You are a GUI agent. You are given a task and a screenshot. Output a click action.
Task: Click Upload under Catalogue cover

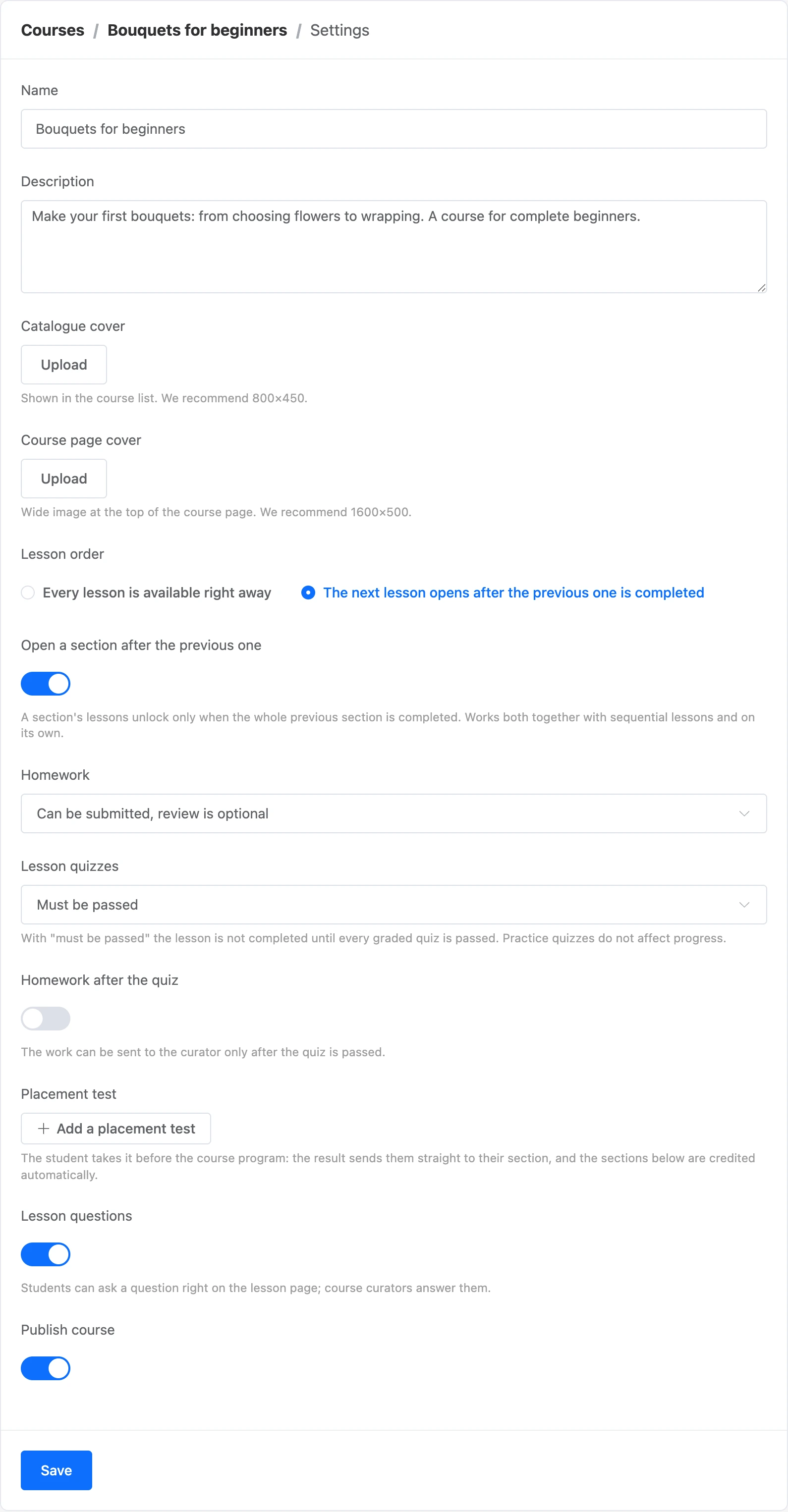[x=64, y=365]
